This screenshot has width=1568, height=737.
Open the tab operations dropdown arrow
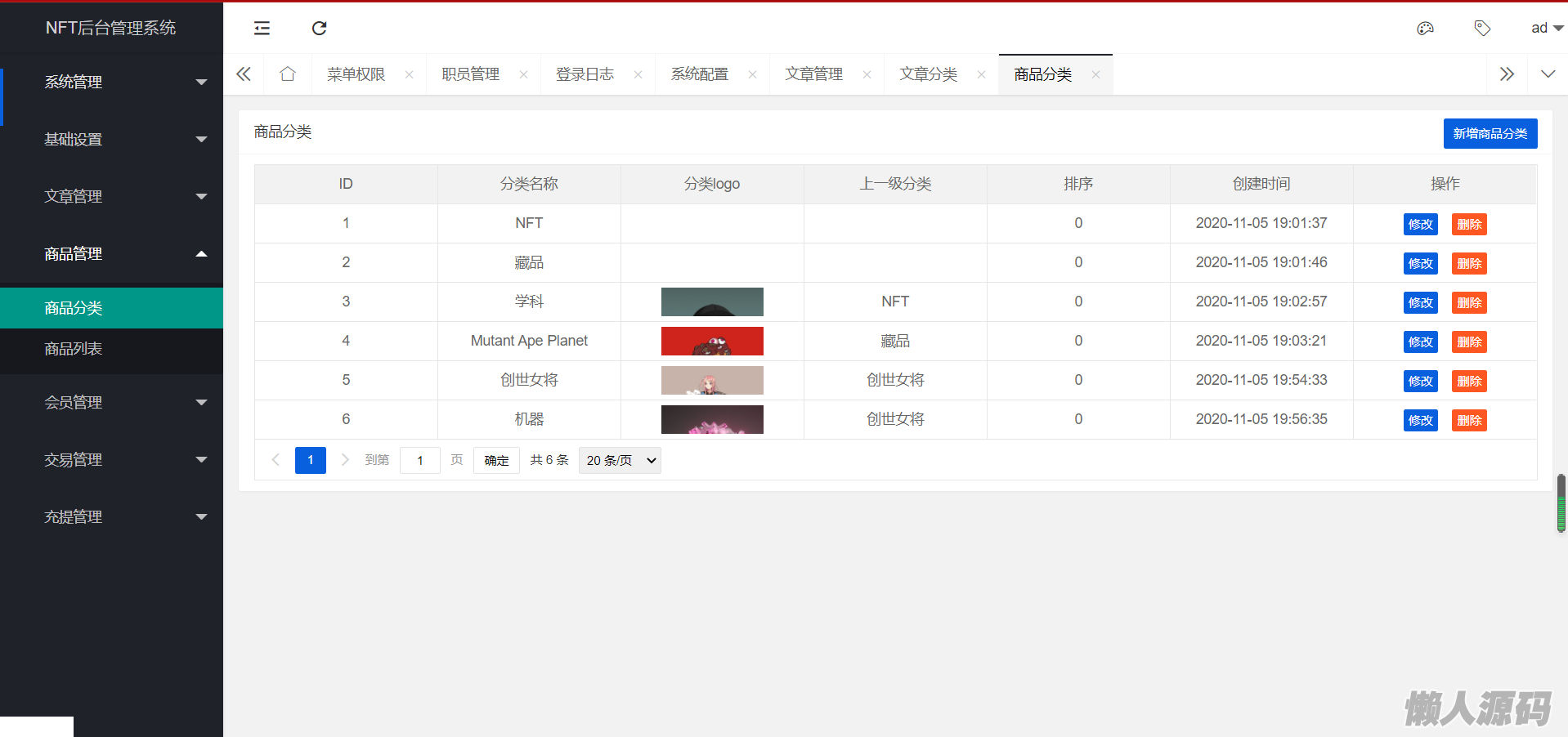(x=1548, y=74)
